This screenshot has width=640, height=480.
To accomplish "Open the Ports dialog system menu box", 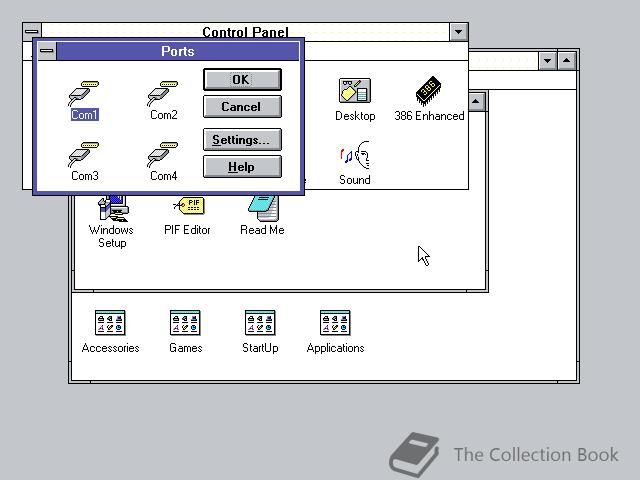I will point(47,51).
